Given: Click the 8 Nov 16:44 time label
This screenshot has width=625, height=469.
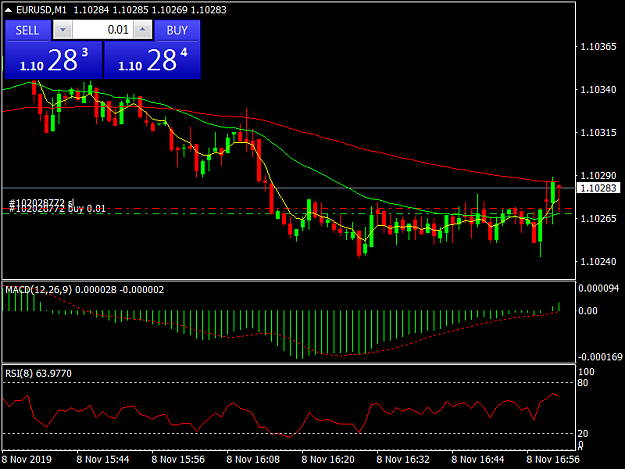Looking at the screenshot, I should tap(478, 459).
